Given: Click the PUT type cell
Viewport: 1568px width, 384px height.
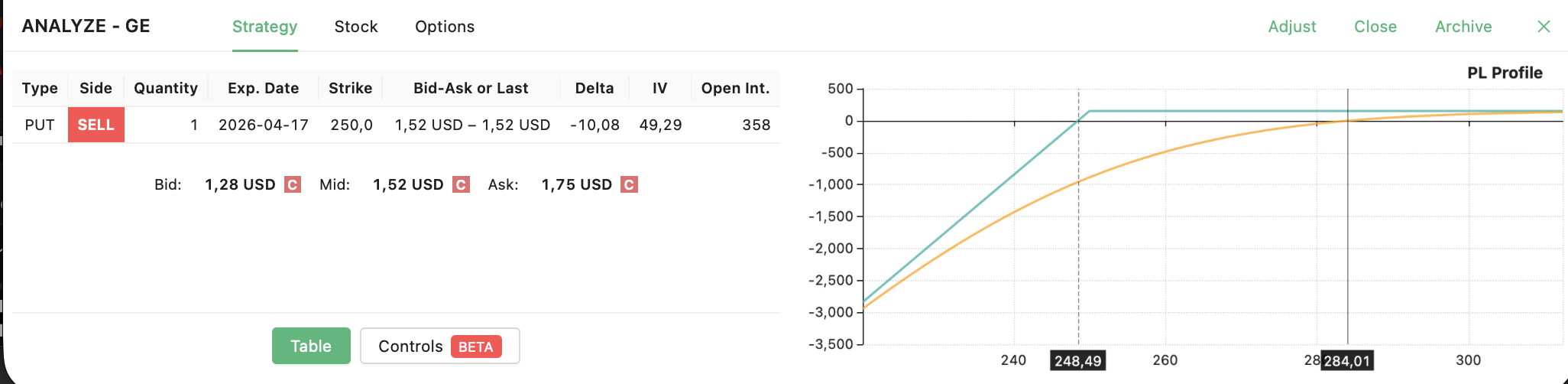Looking at the screenshot, I should [x=40, y=125].
